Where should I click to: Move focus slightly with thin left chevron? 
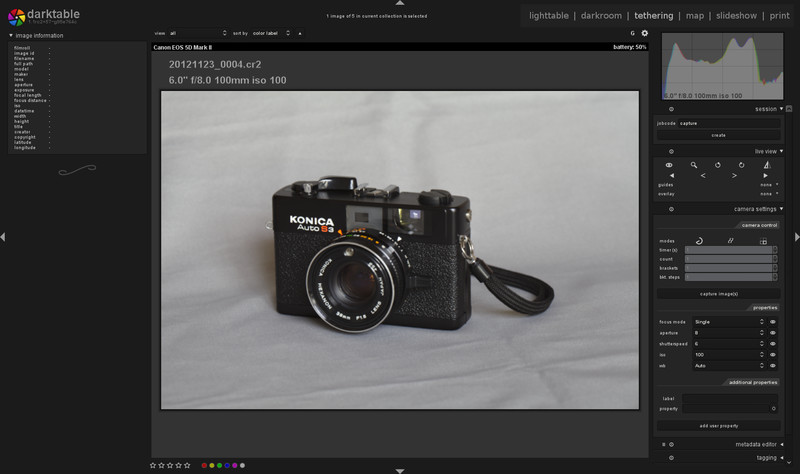[x=703, y=176]
